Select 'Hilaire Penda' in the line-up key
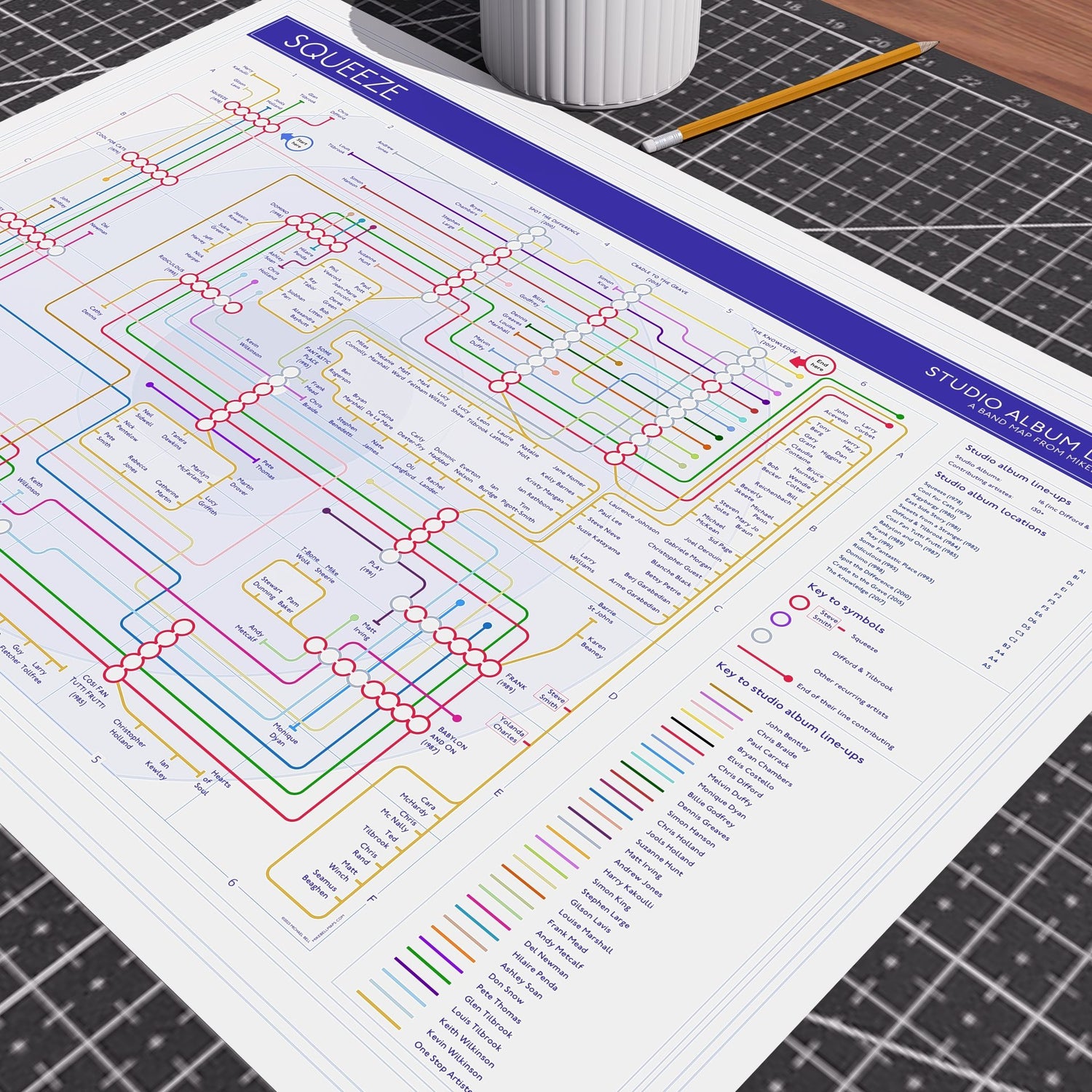 point(534,970)
